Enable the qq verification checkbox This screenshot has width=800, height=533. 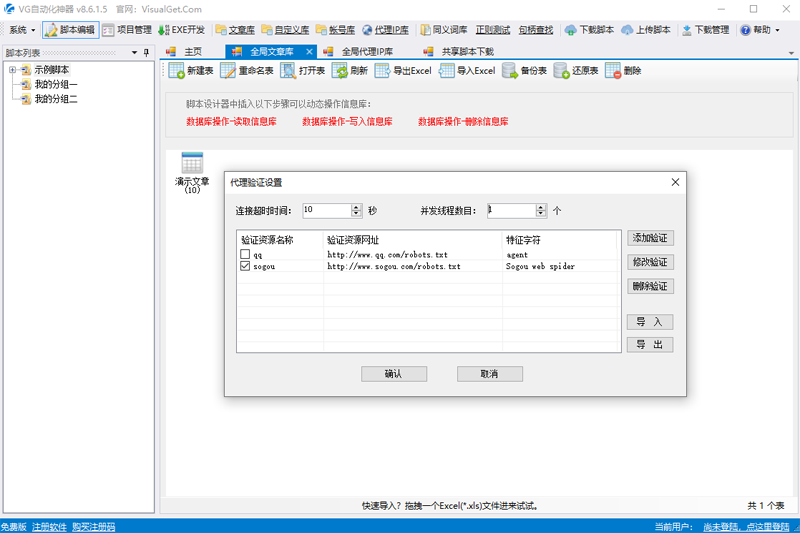(245, 255)
